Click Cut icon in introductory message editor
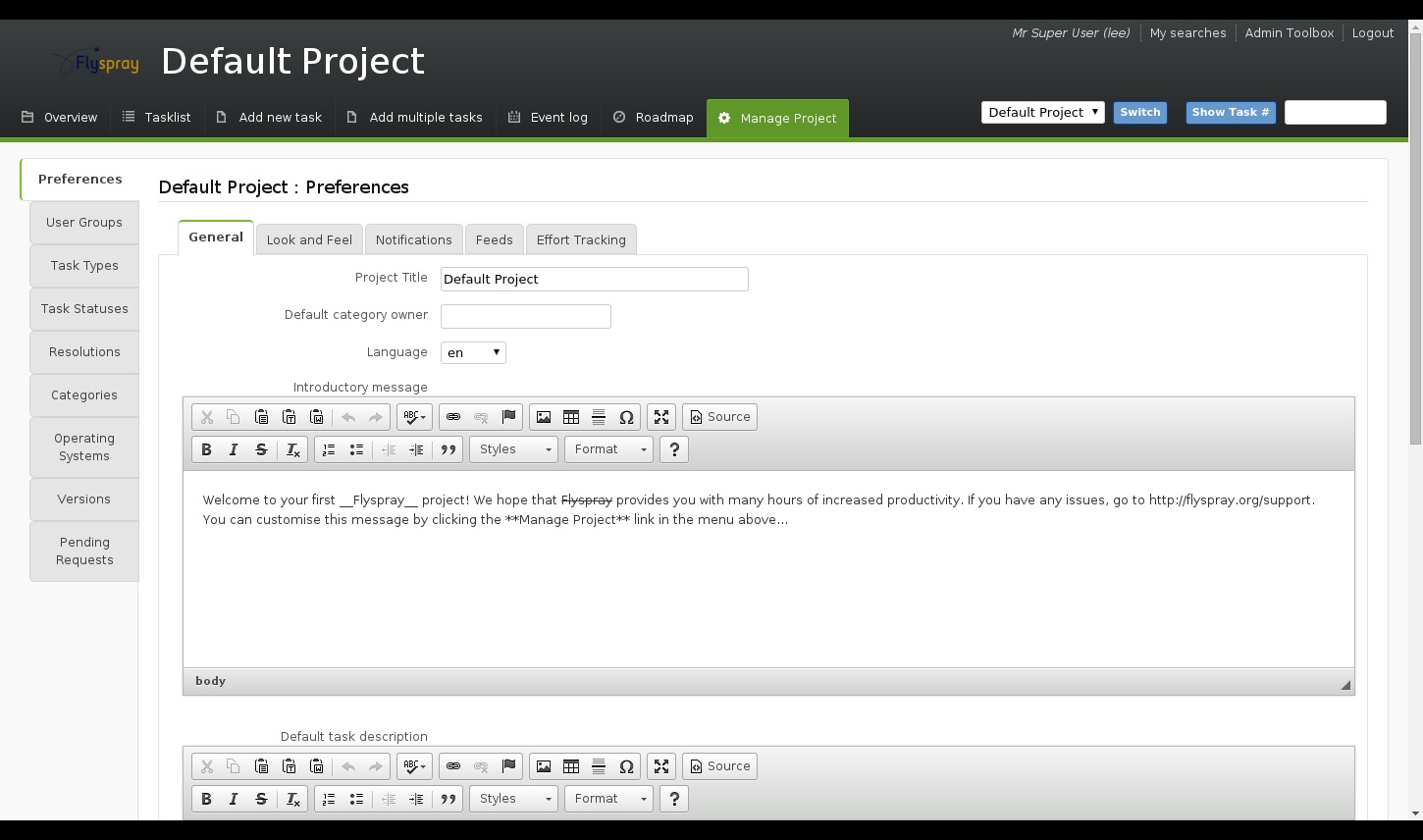Viewport: 1423px width, 840px height. tap(206, 417)
